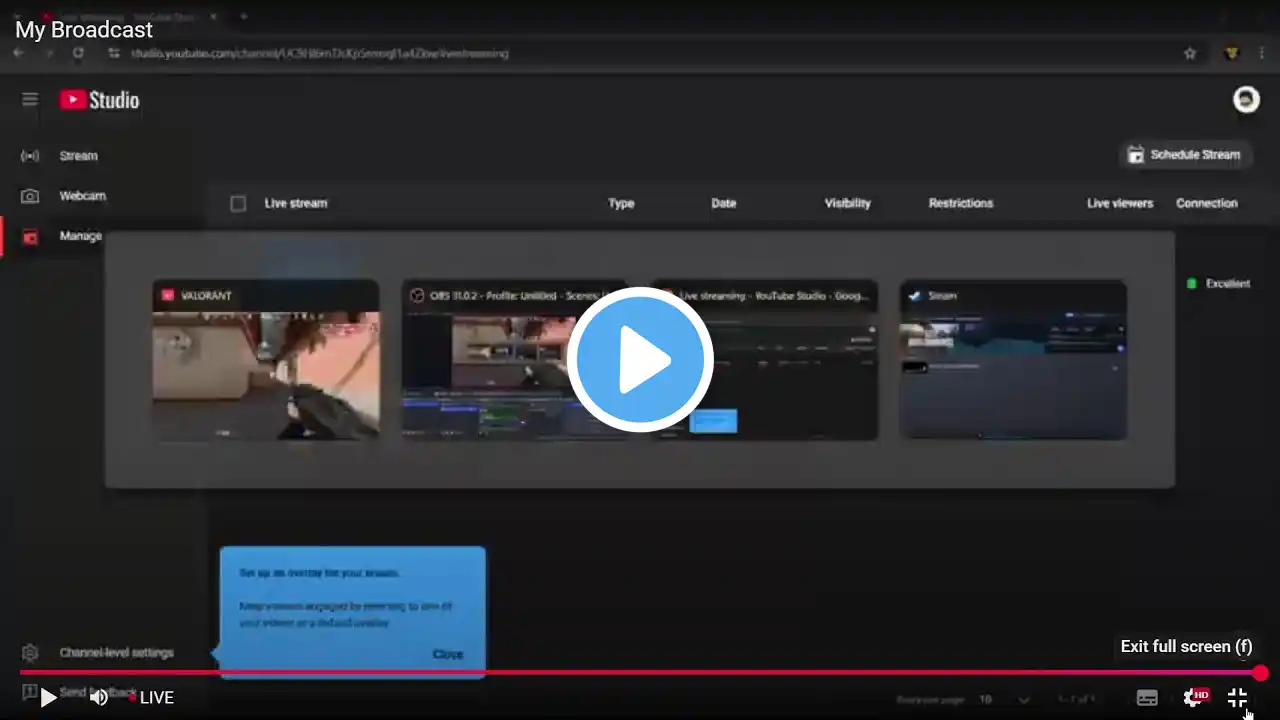1280x720 pixels.
Task: Click Close in the blue overlay tooltip
Action: (448, 654)
